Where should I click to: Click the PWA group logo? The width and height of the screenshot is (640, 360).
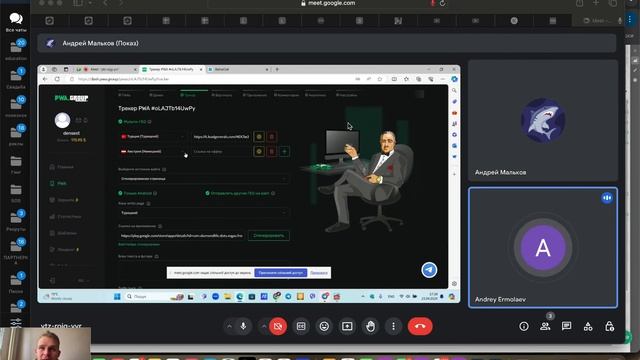click(x=71, y=98)
